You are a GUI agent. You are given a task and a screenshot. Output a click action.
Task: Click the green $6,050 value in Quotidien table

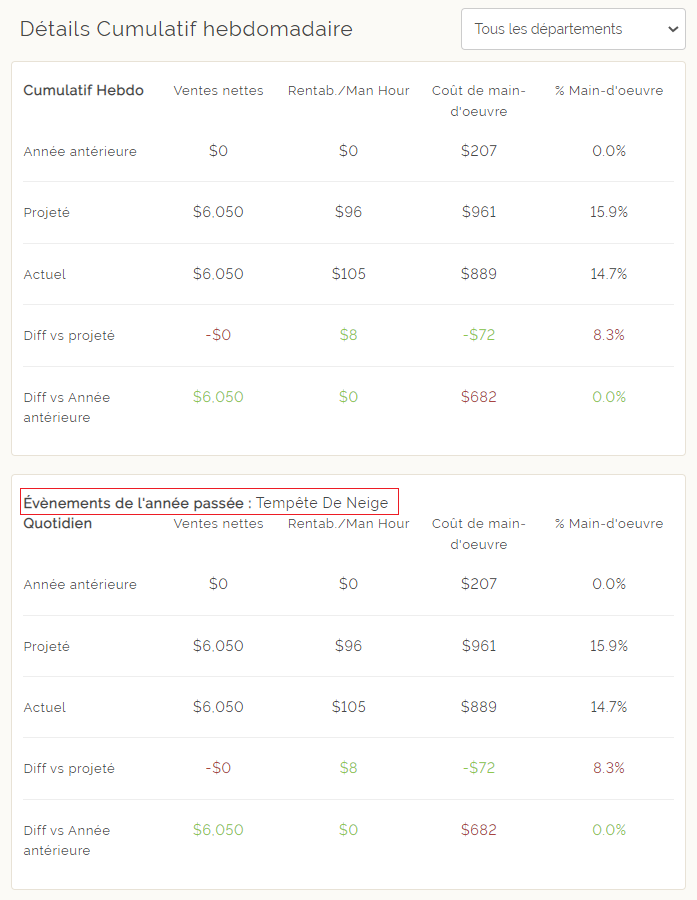tap(218, 830)
